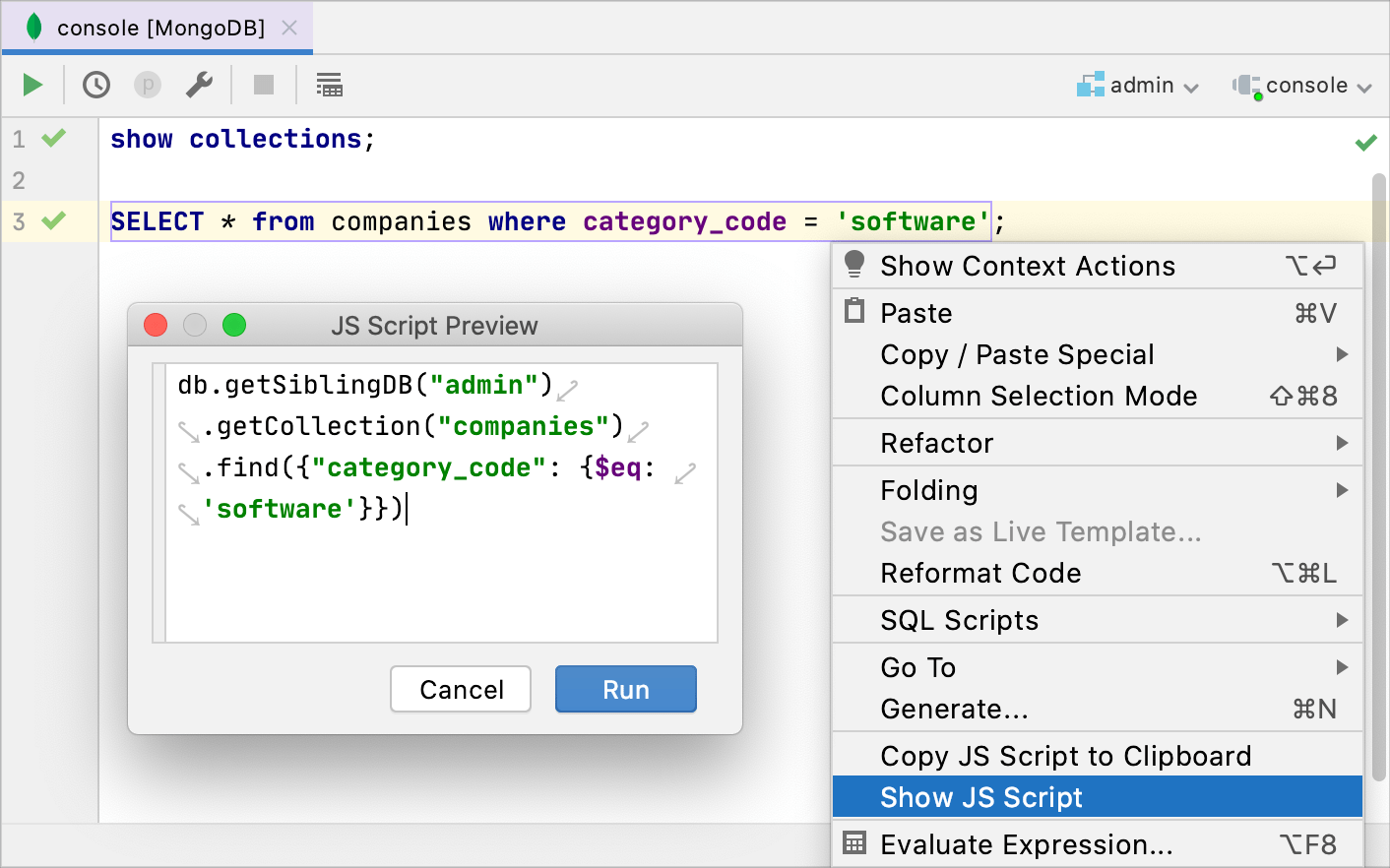Click the green checkmark beside line 3

pyautogui.click(x=51, y=221)
